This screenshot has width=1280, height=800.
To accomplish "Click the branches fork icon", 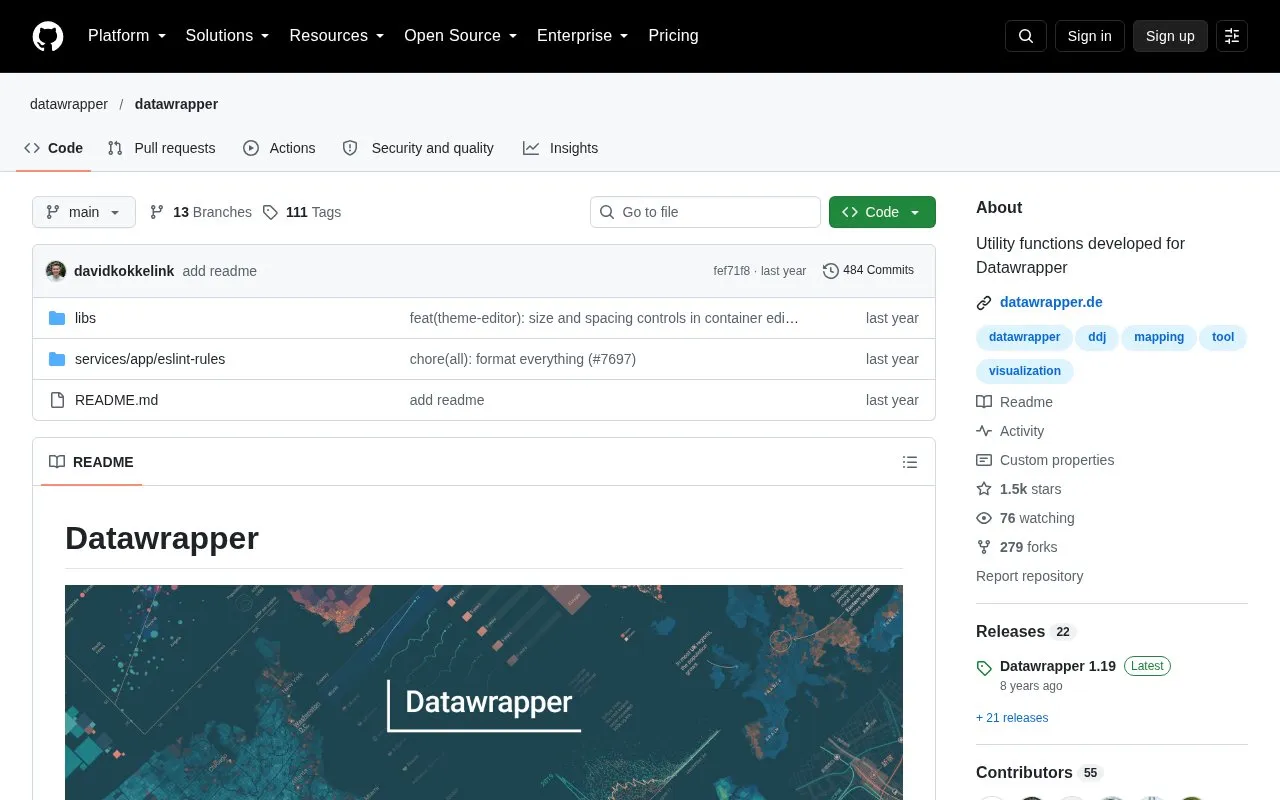I will tap(157, 212).
